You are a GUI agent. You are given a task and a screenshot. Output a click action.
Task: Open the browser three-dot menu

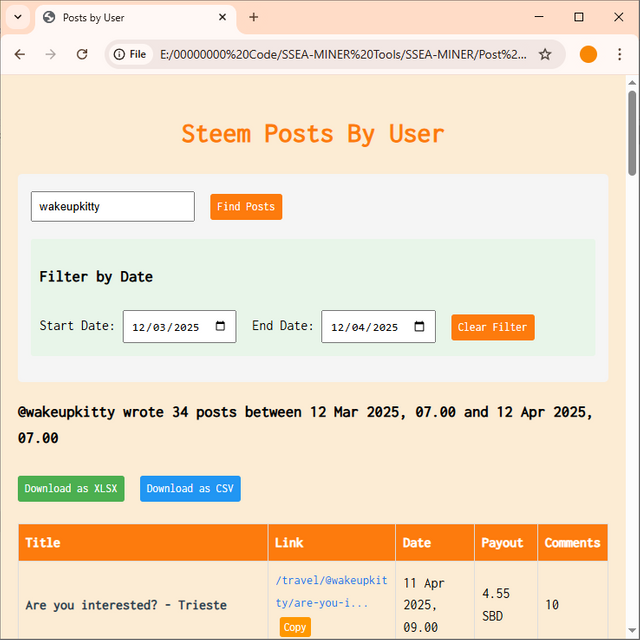(620, 54)
